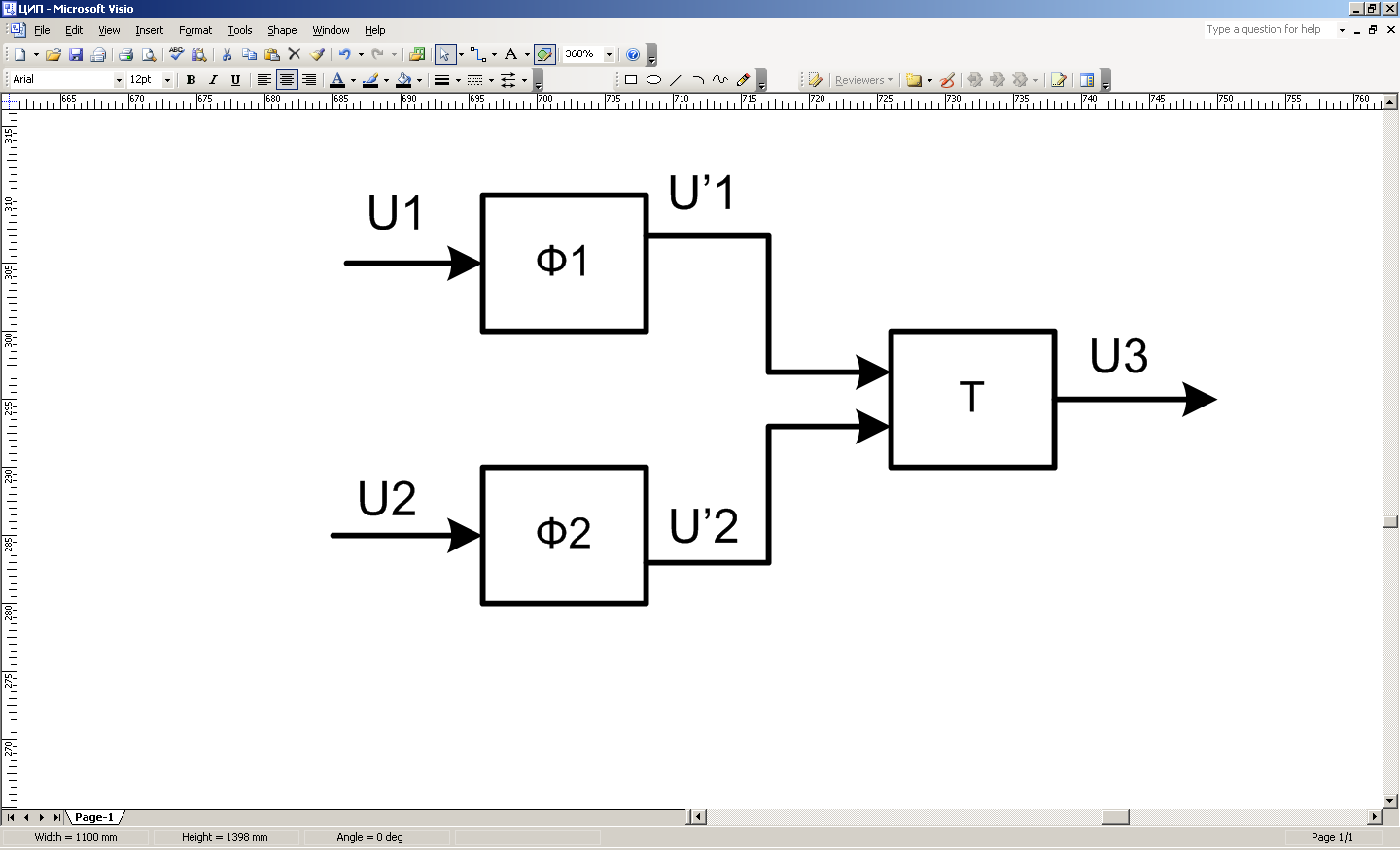Open the Shape menu
This screenshot has width=1400, height=850.
point(282,30)
